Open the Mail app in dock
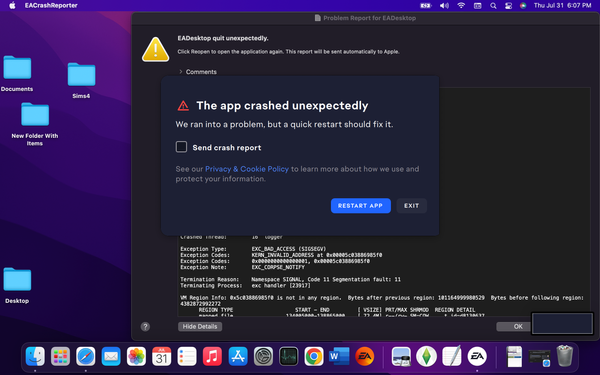Viewport: 600px width, 375px height. coord(111,356)
